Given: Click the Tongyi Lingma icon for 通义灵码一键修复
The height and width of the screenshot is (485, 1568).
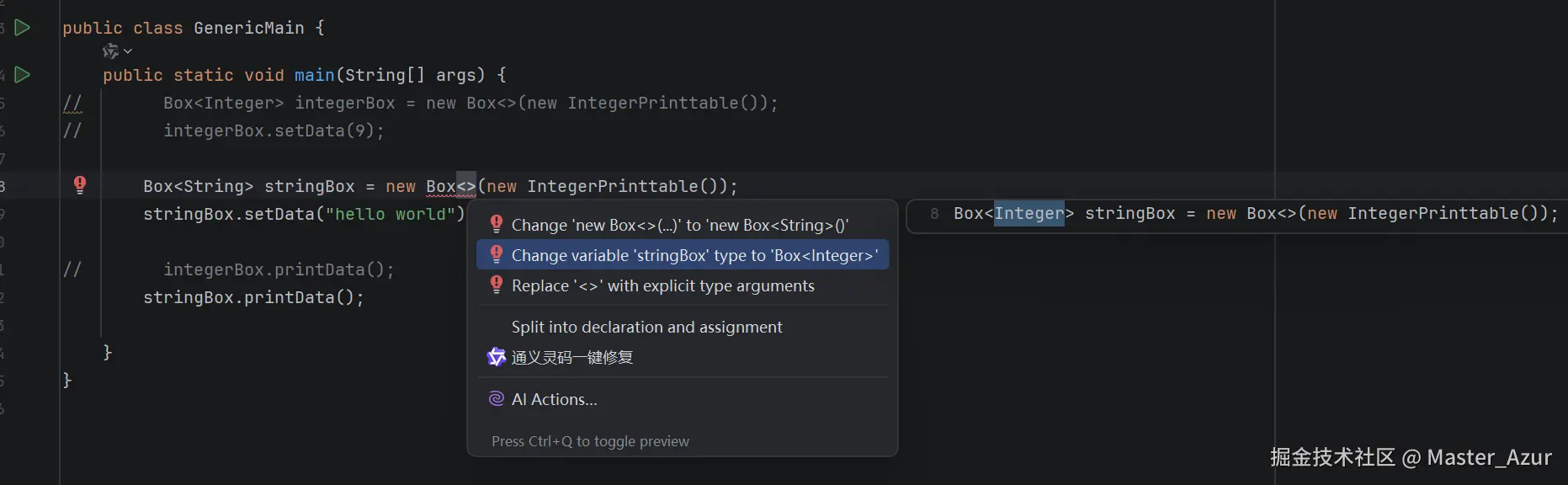Looking at the screenshot, I should click(497, 357).
